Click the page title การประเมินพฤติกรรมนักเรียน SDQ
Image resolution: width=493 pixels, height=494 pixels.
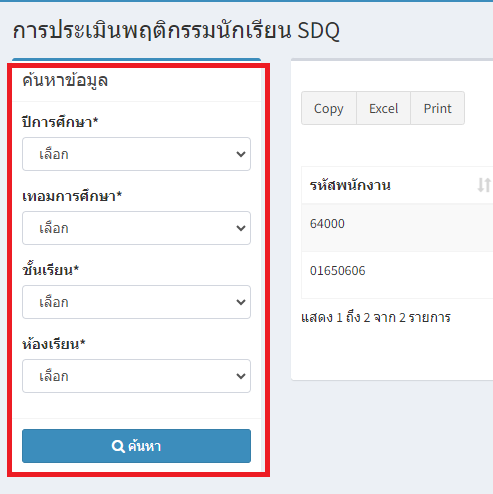coord(176,31)
